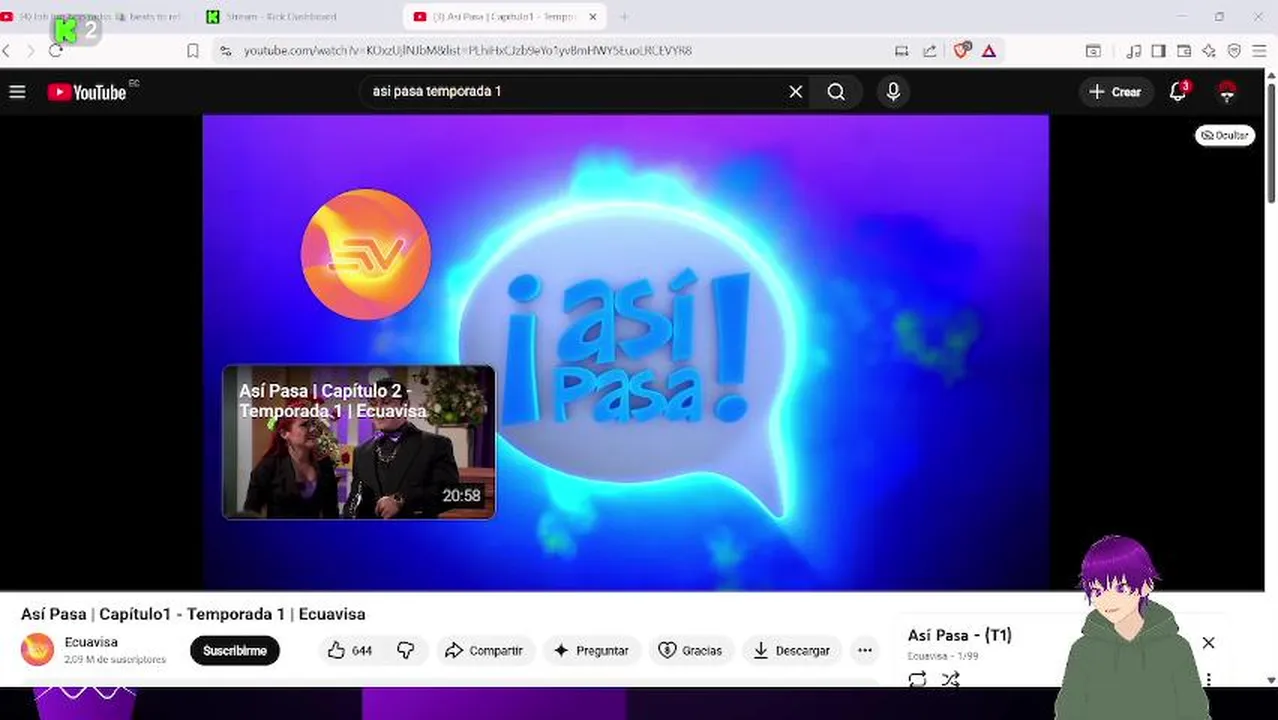
Task: Open Brave Shields lion icon
Action: point(961,50)
